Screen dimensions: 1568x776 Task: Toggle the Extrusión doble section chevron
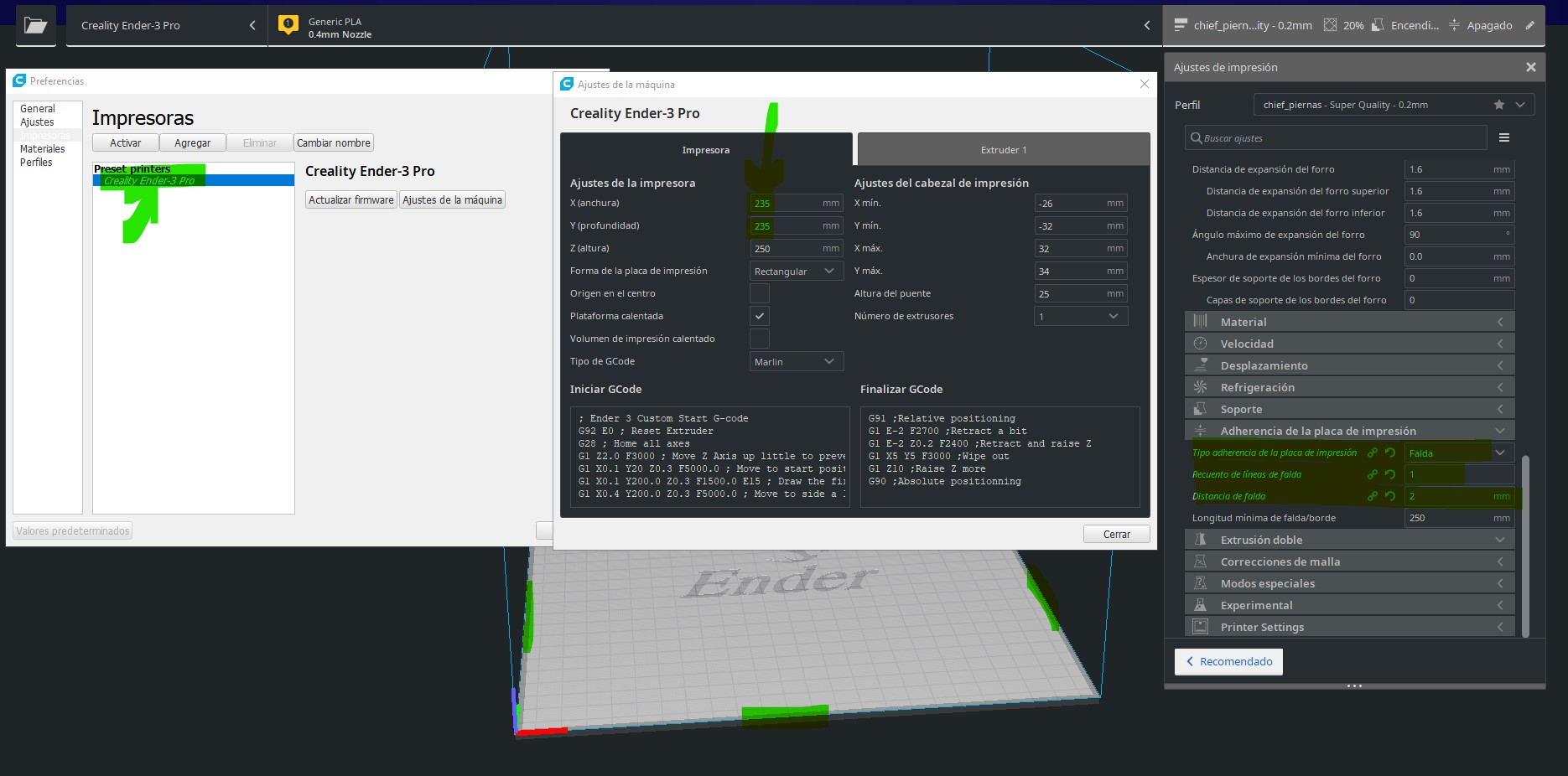[x=1500, y=540]
